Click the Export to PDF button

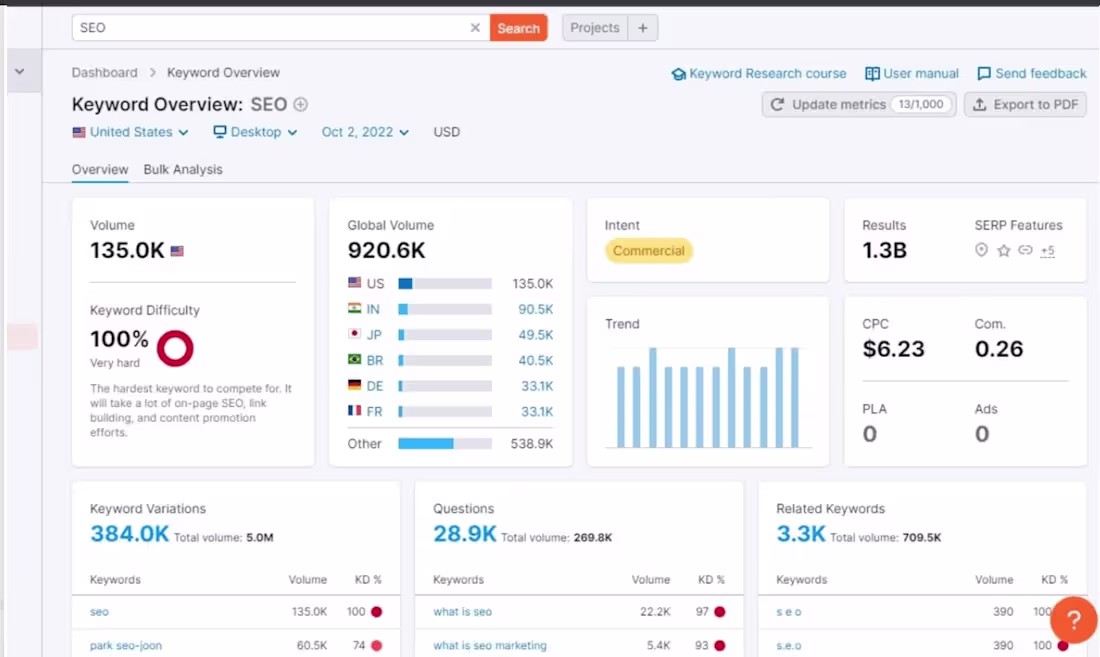[1026, 104]
